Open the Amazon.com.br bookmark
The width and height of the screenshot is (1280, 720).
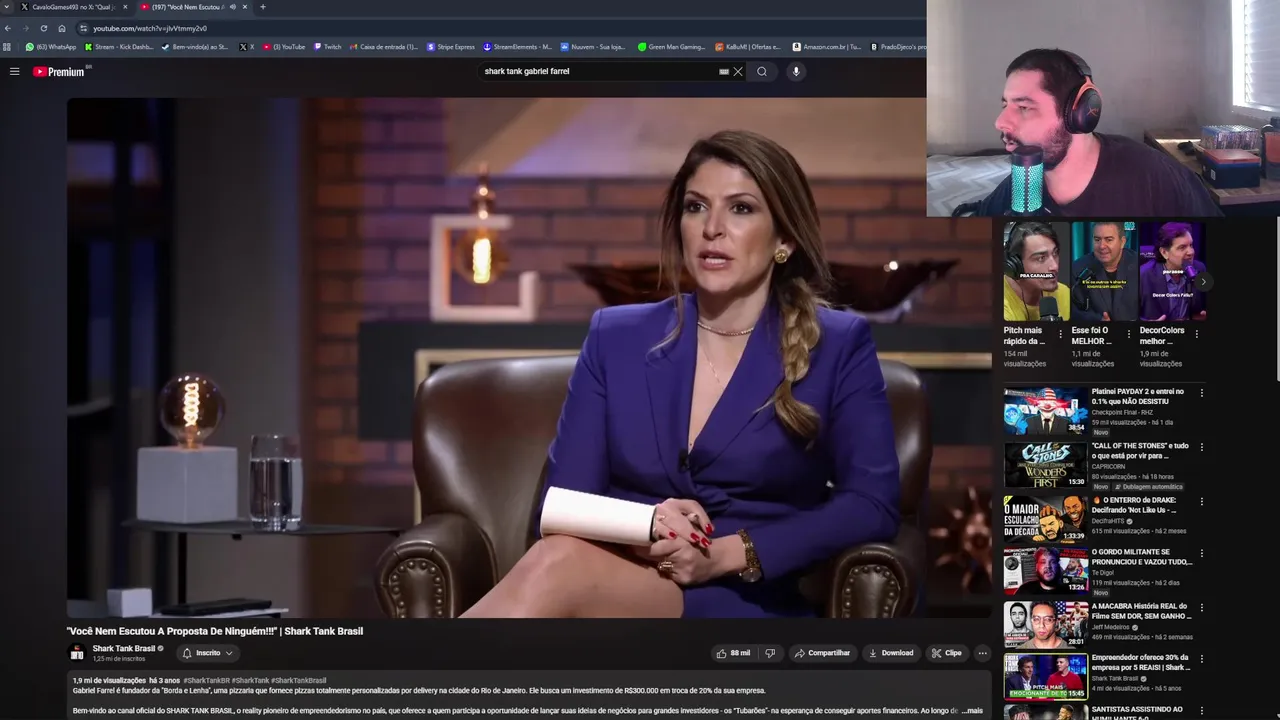click(x=826, y=47)
